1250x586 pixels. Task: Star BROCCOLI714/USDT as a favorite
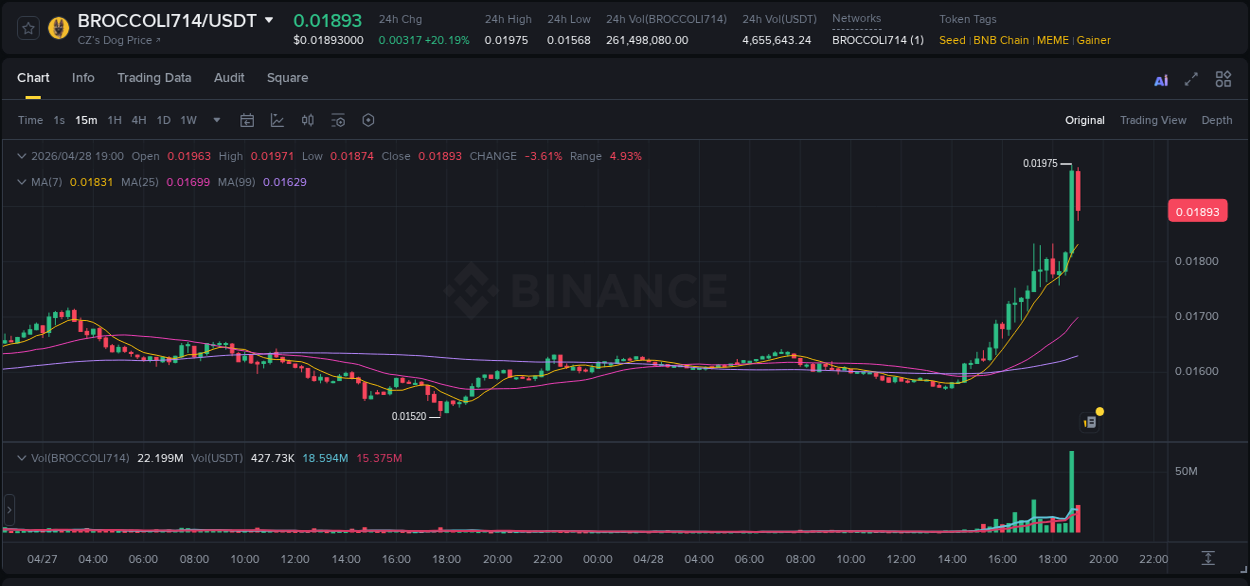click(28, 28)
